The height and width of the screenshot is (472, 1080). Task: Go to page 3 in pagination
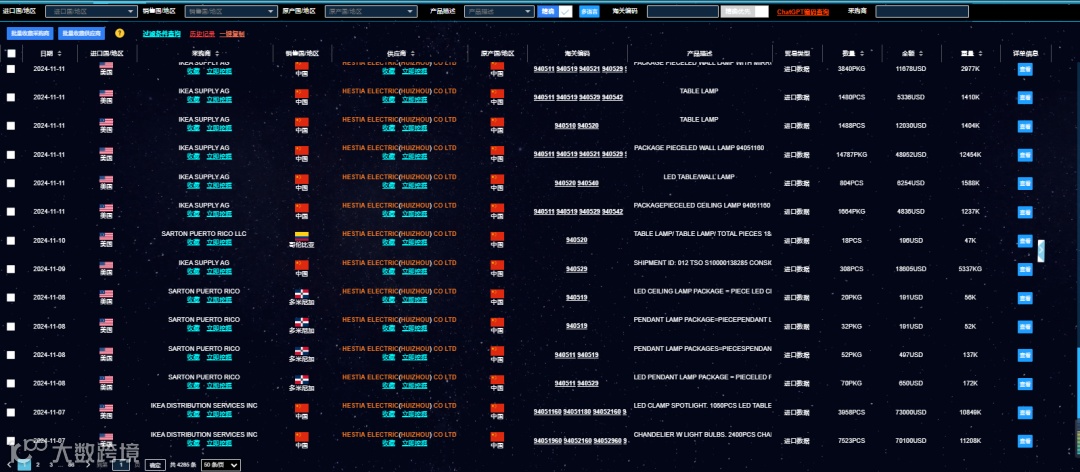click(50, 465)
